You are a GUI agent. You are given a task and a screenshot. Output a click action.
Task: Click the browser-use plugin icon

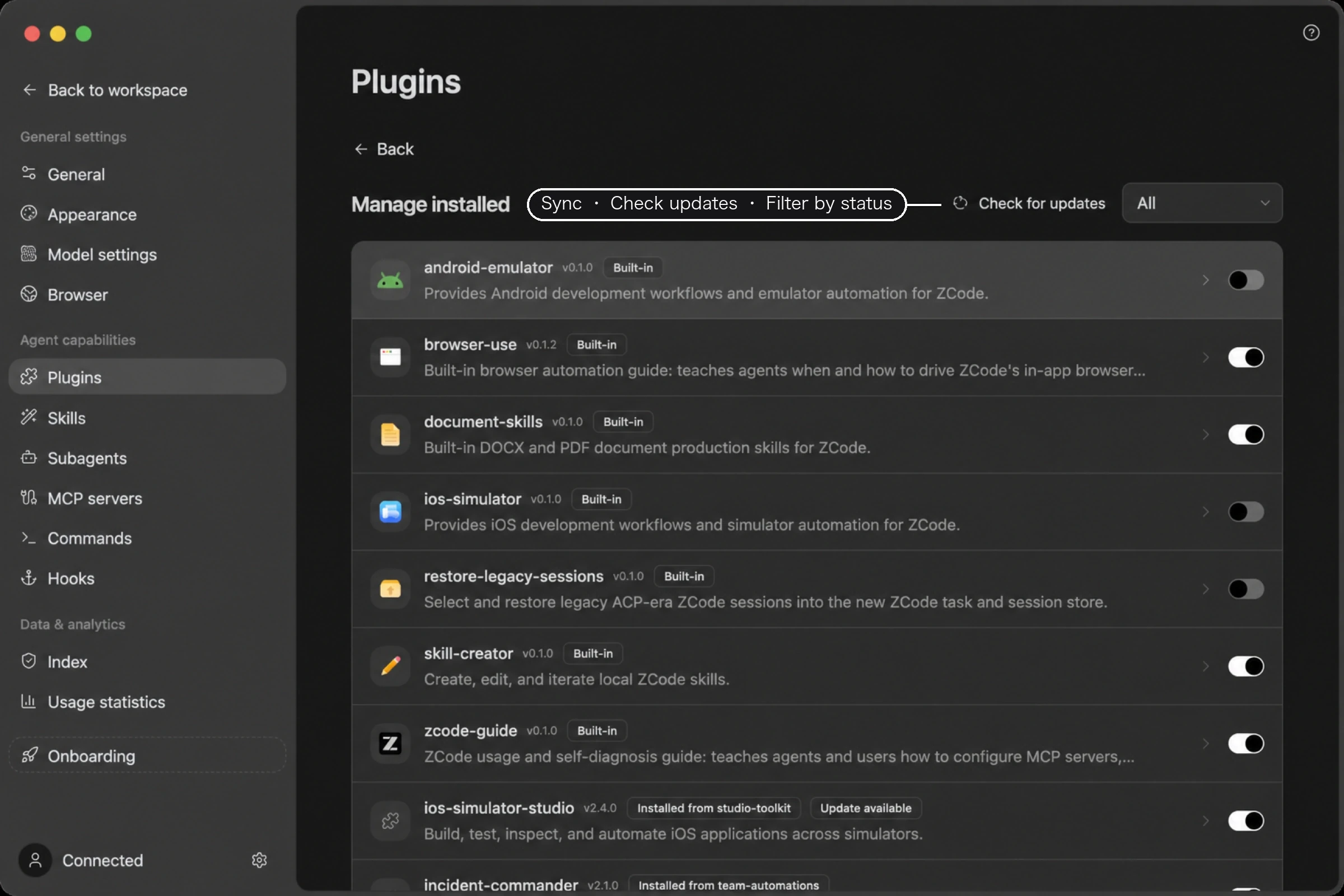point(390,357)
